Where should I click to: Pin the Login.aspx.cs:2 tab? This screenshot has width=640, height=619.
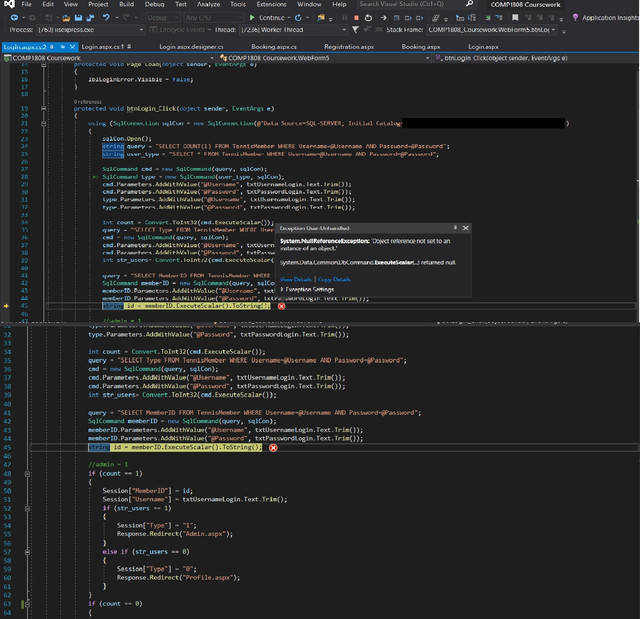point(62,47)
